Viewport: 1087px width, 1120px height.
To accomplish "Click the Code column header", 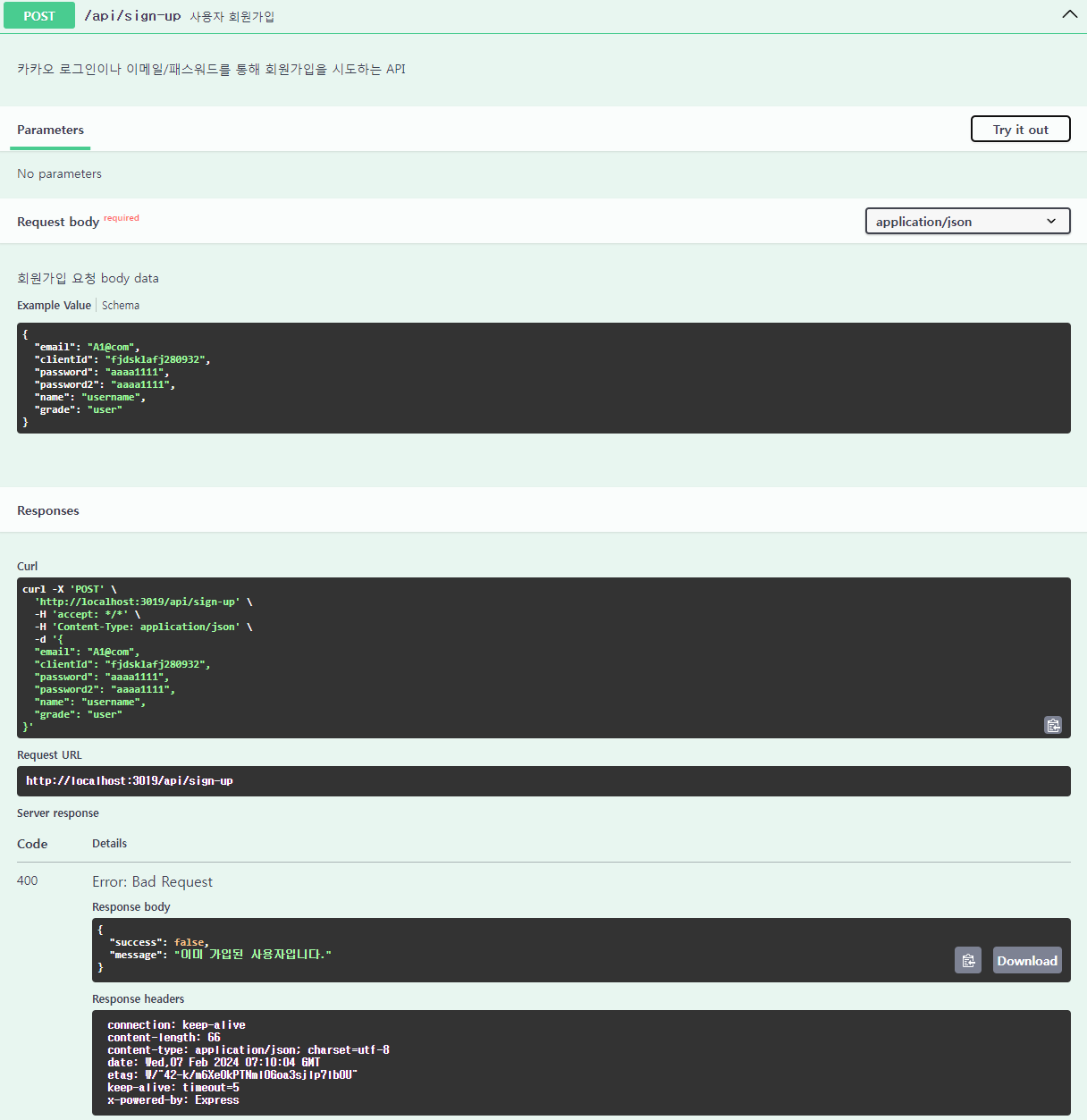I will [x=32, y=844].
